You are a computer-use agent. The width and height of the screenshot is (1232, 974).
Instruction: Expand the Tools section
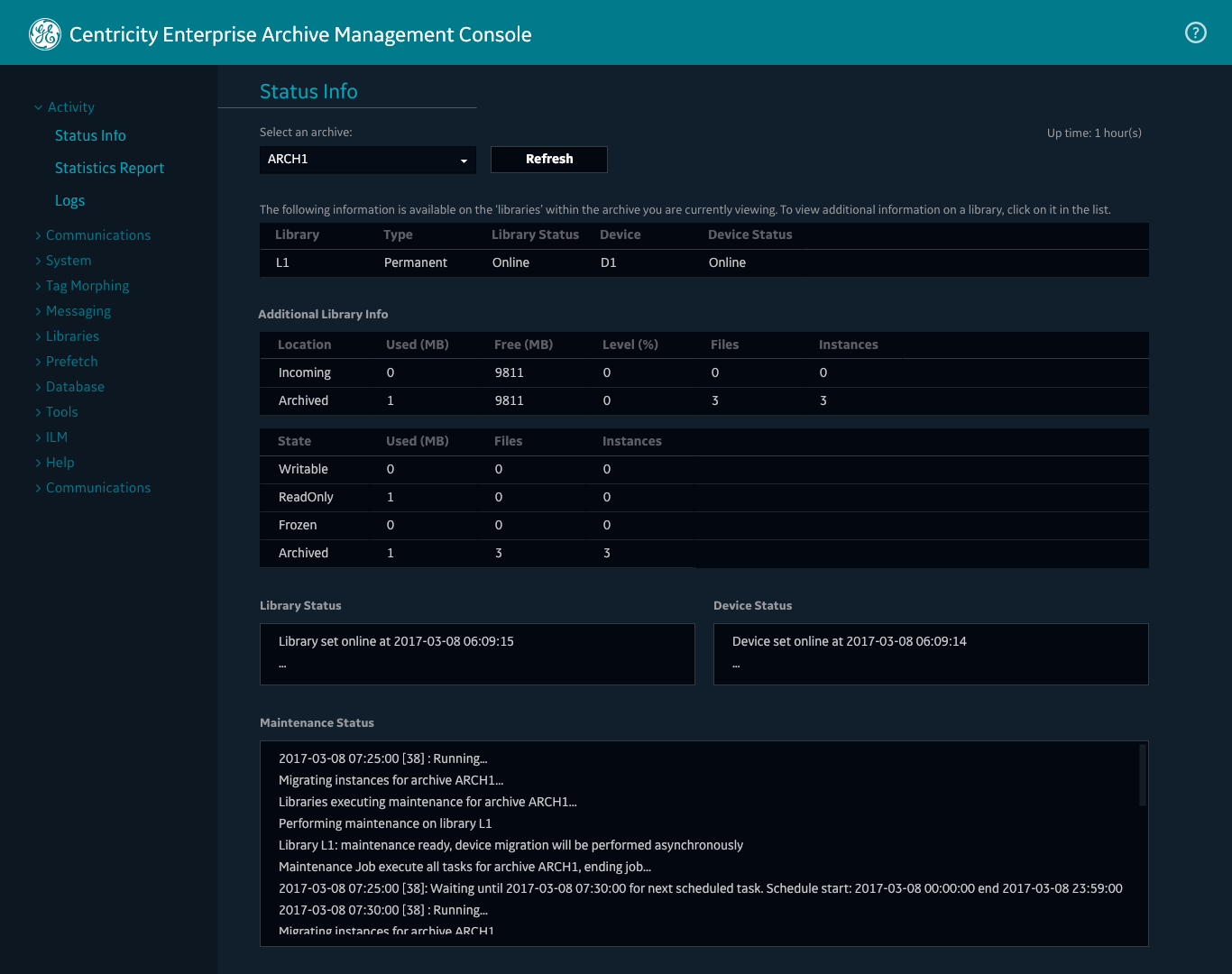(x=56, y=412)
